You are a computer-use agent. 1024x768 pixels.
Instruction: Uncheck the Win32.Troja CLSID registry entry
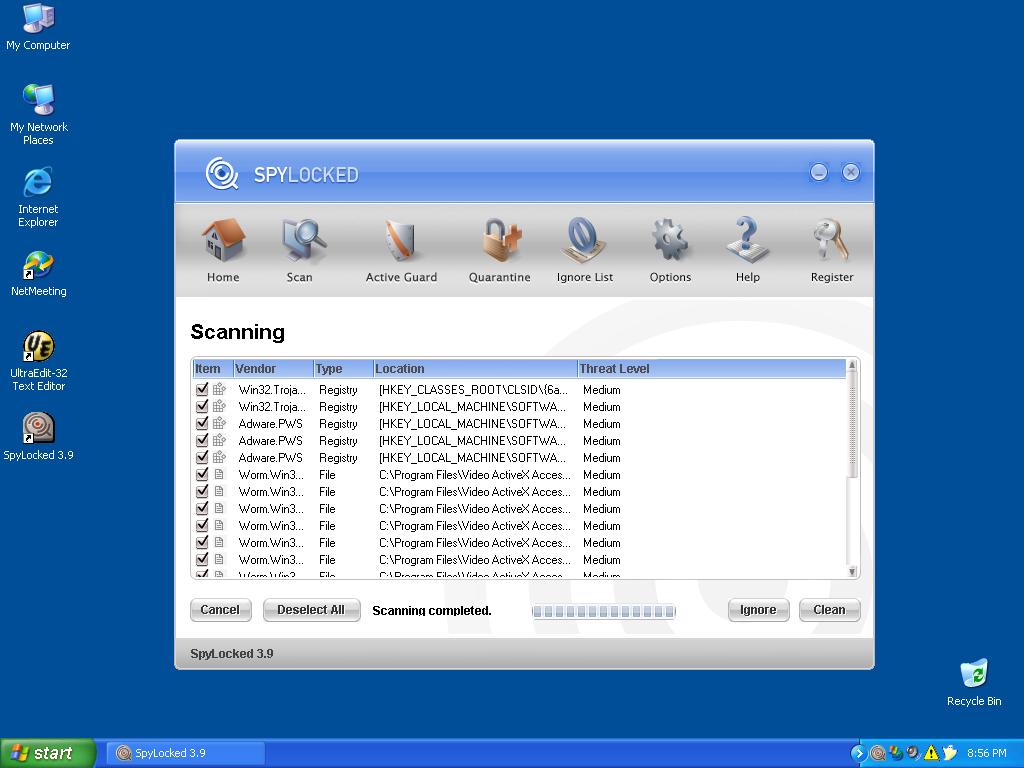click(x=202, y=389)
